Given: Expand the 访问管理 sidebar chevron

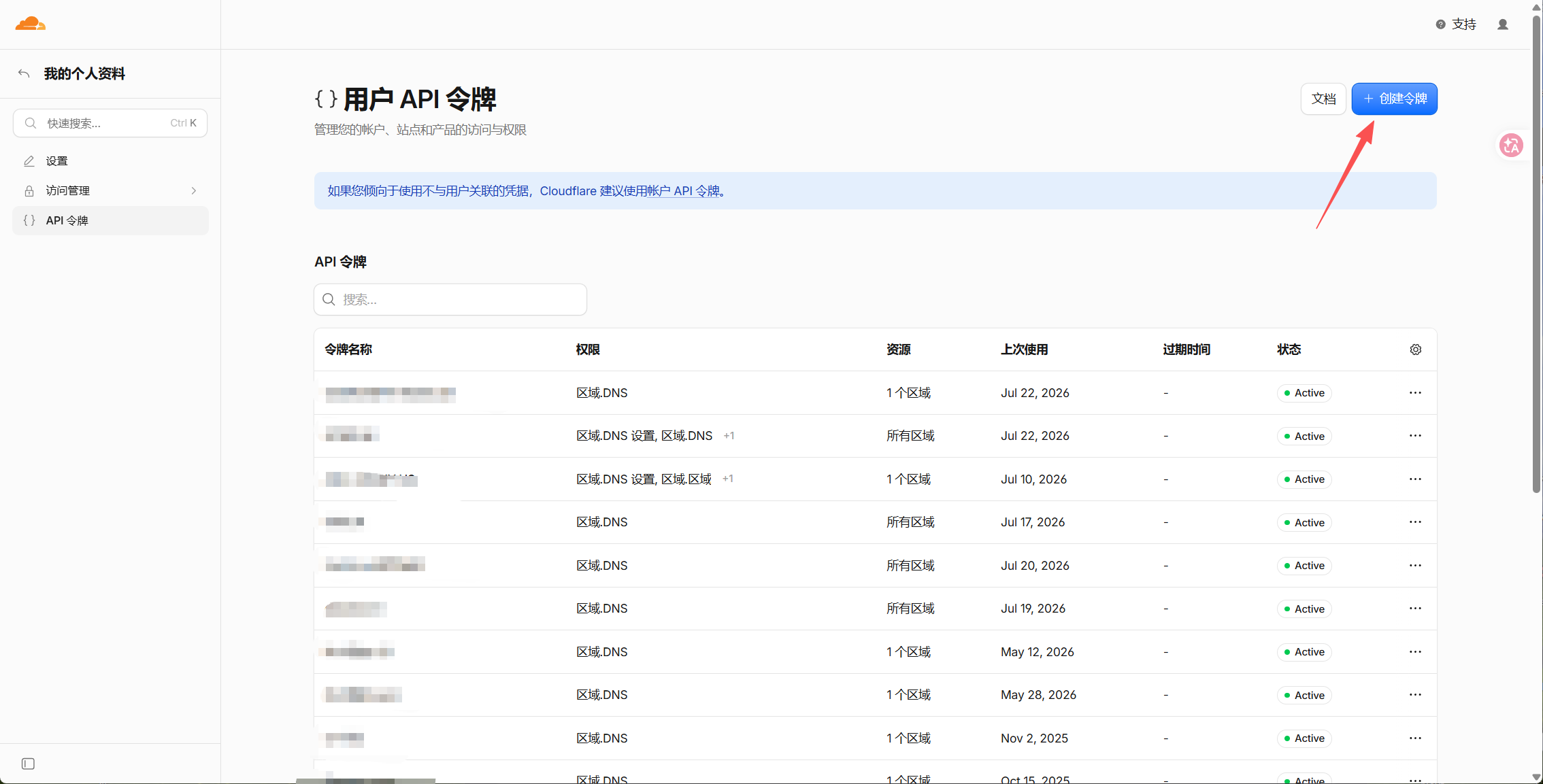Looking at the screenshot, I should point(194,191).
